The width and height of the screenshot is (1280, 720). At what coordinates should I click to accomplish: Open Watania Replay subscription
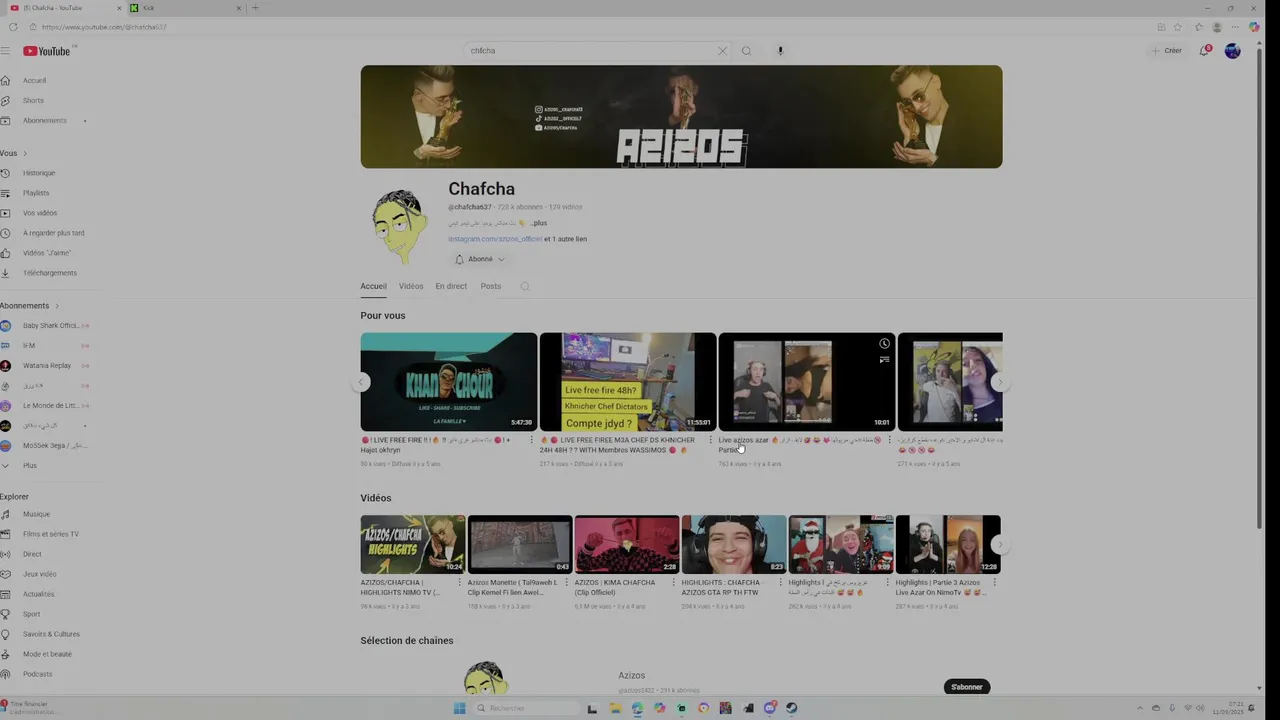(x=45, y=365)
